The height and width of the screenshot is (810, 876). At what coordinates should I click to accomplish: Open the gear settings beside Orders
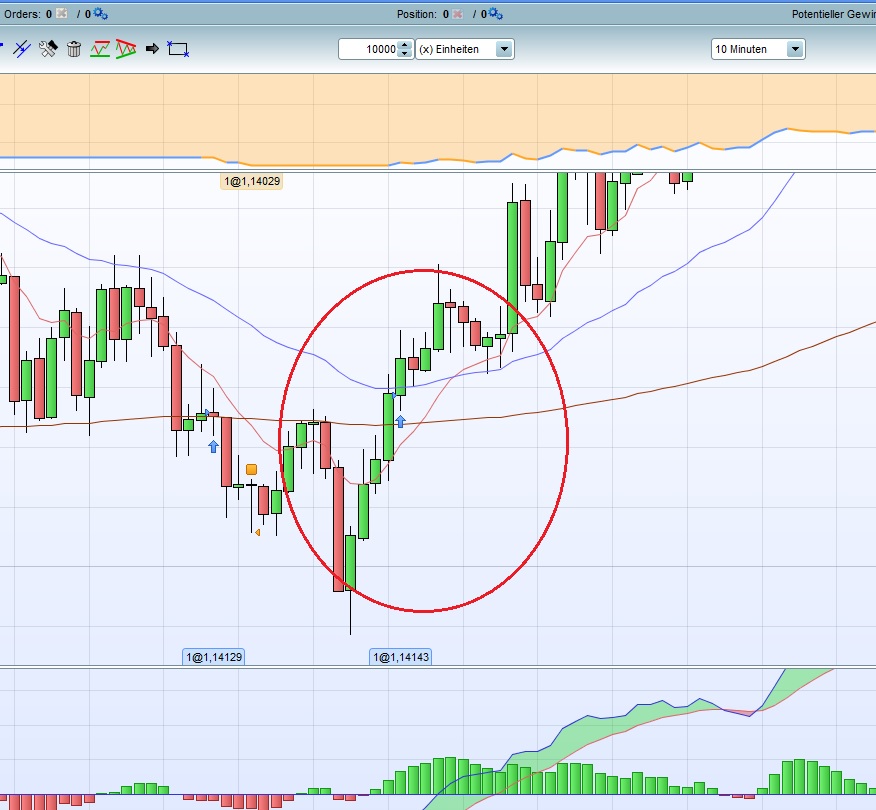[x=101, y=13]
